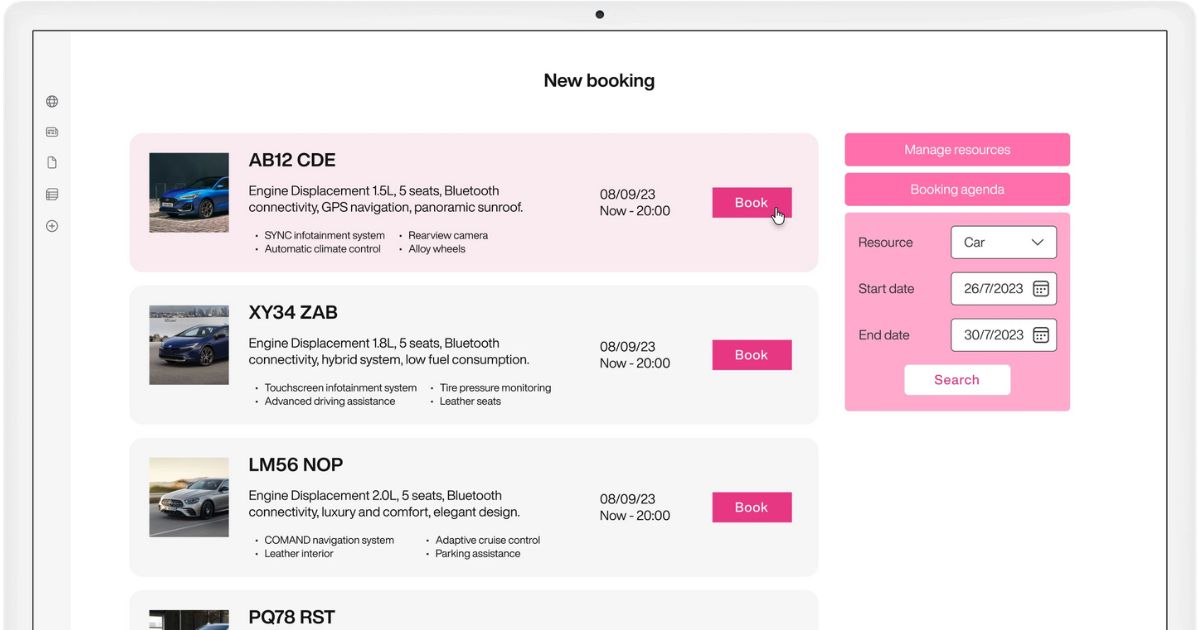This screenshot has width=1200, height=630.
Task: Open the table list icon in the sidebar
Action: 52,194
